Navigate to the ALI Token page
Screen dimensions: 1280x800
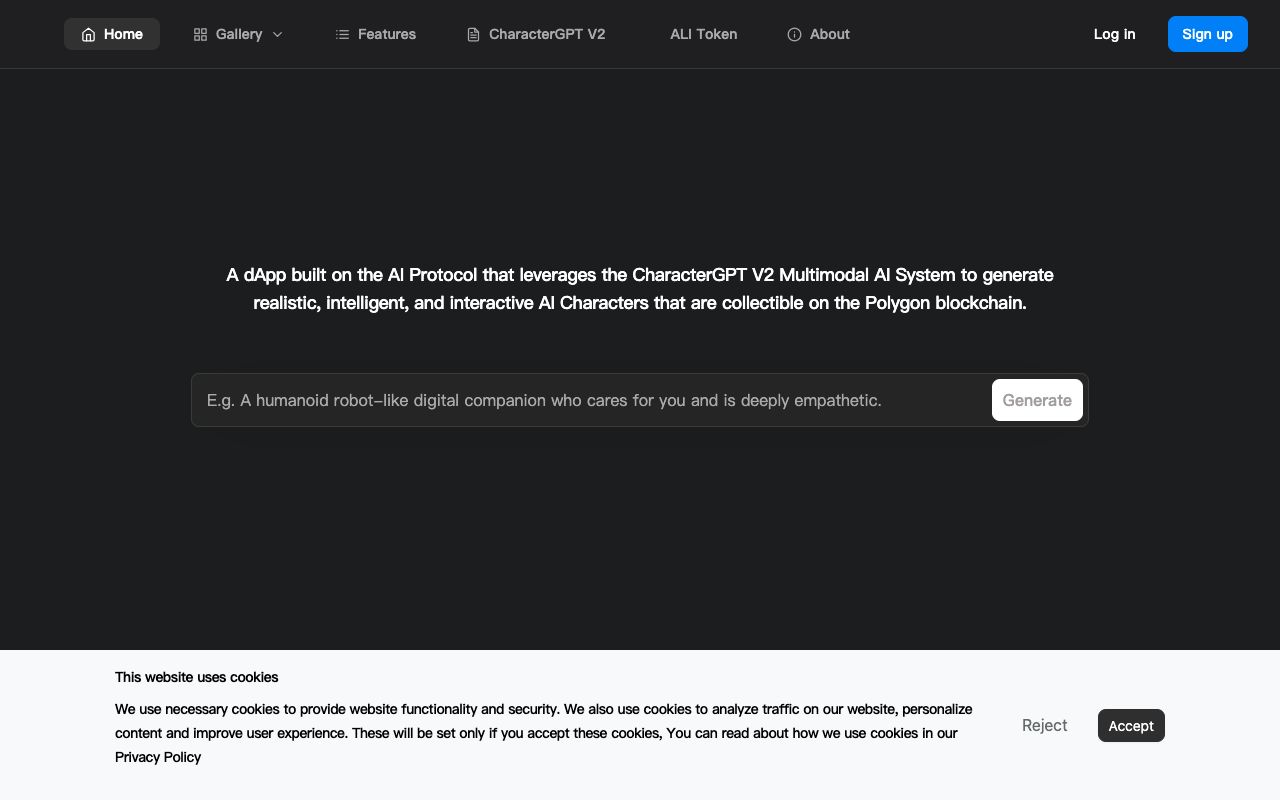coord(703,34)
